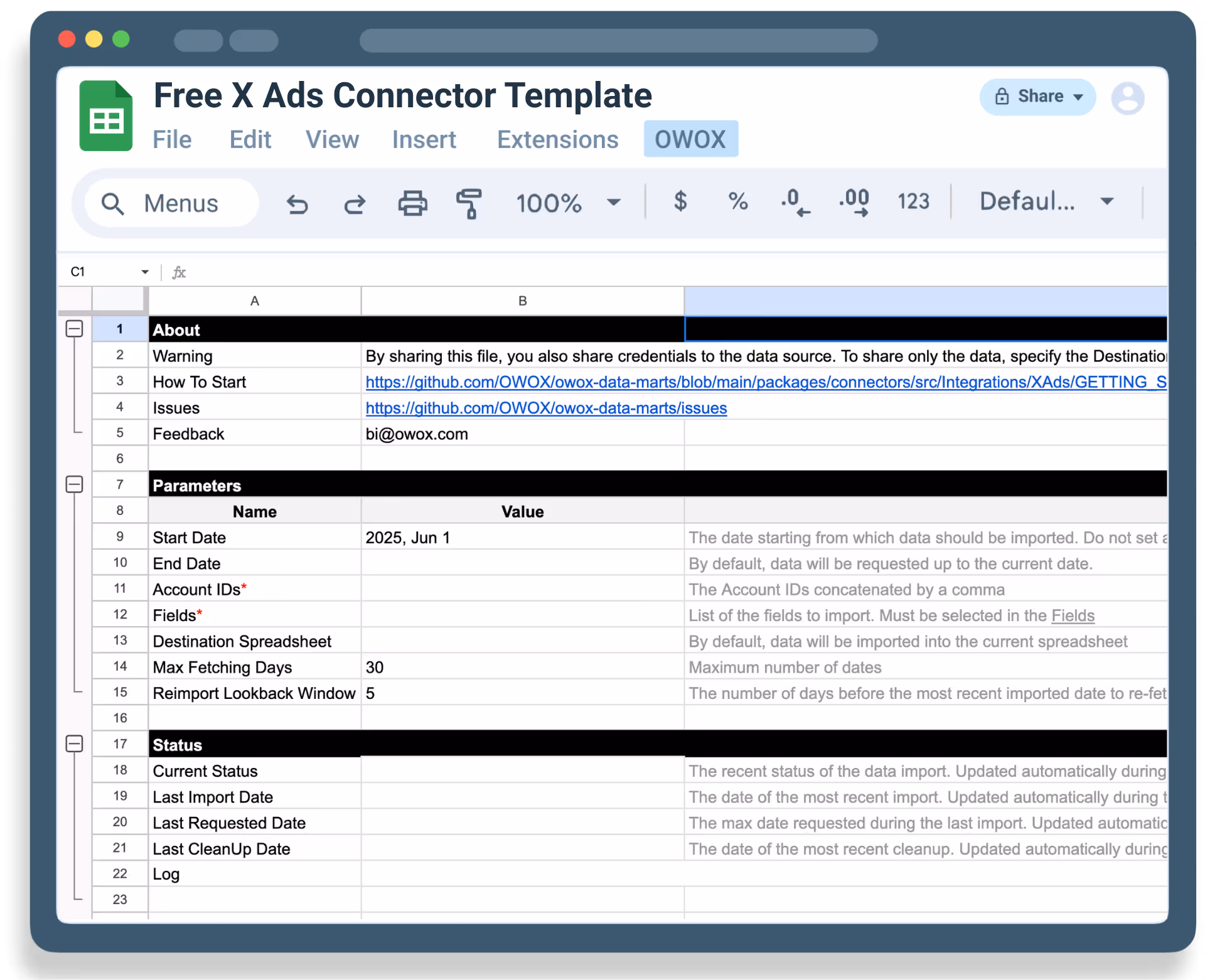The height and width of the screenshot is (980, 1205).
Task: Select the paint format roller icon
Action: coord(469,203)
